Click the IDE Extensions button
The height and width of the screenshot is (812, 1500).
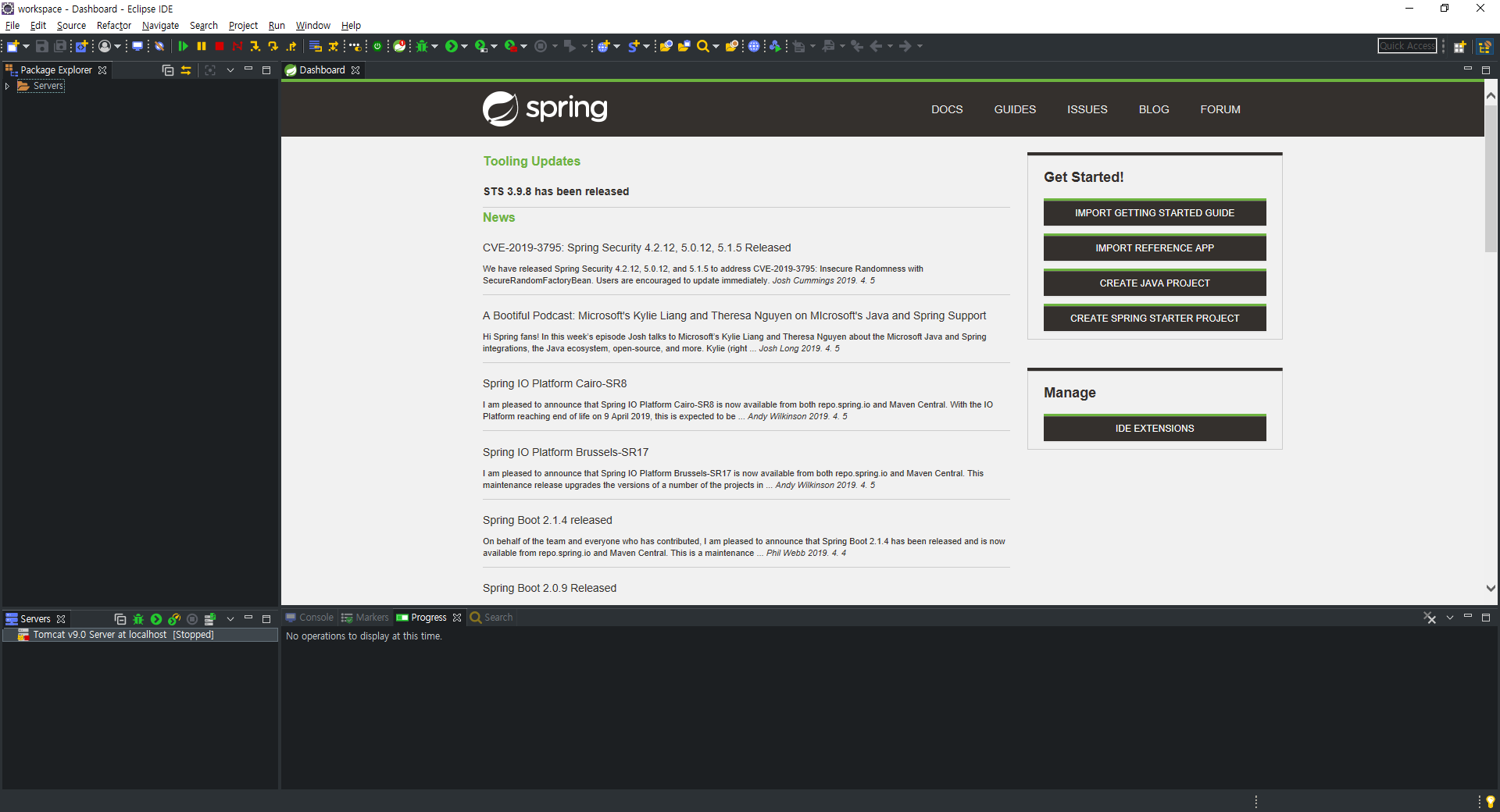(x=1155, y=428)
